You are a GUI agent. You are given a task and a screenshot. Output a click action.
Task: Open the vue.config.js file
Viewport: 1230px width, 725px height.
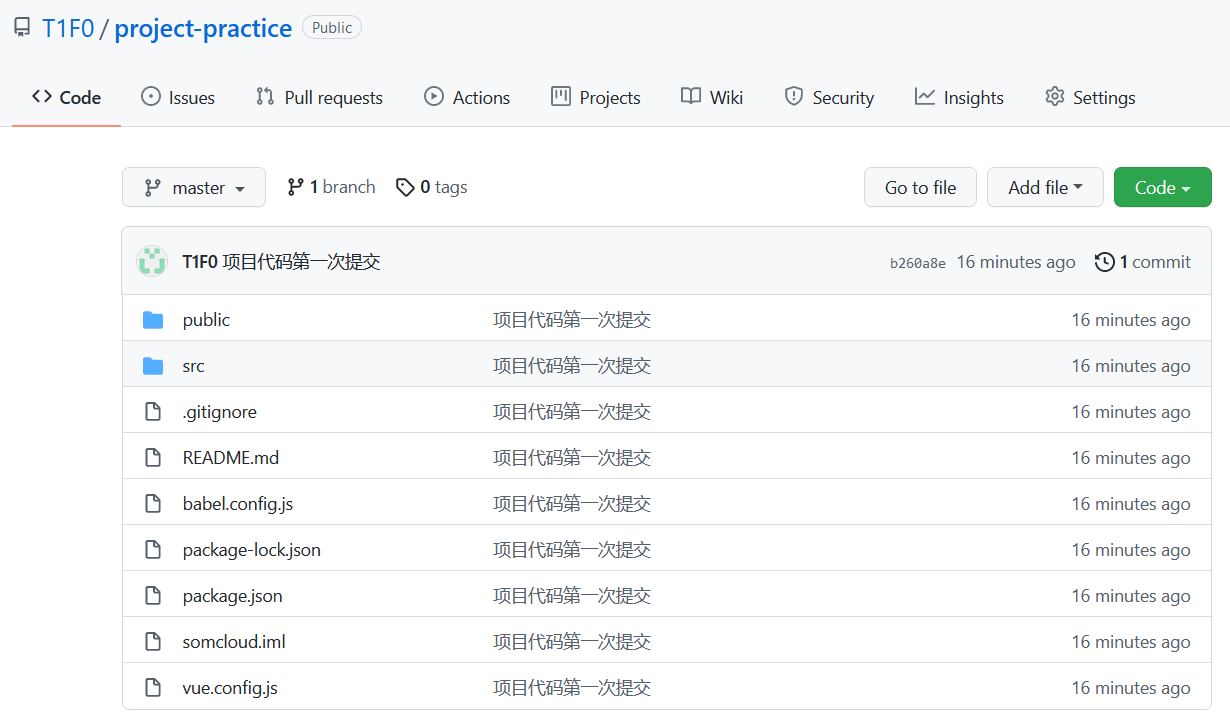[230, 688]
